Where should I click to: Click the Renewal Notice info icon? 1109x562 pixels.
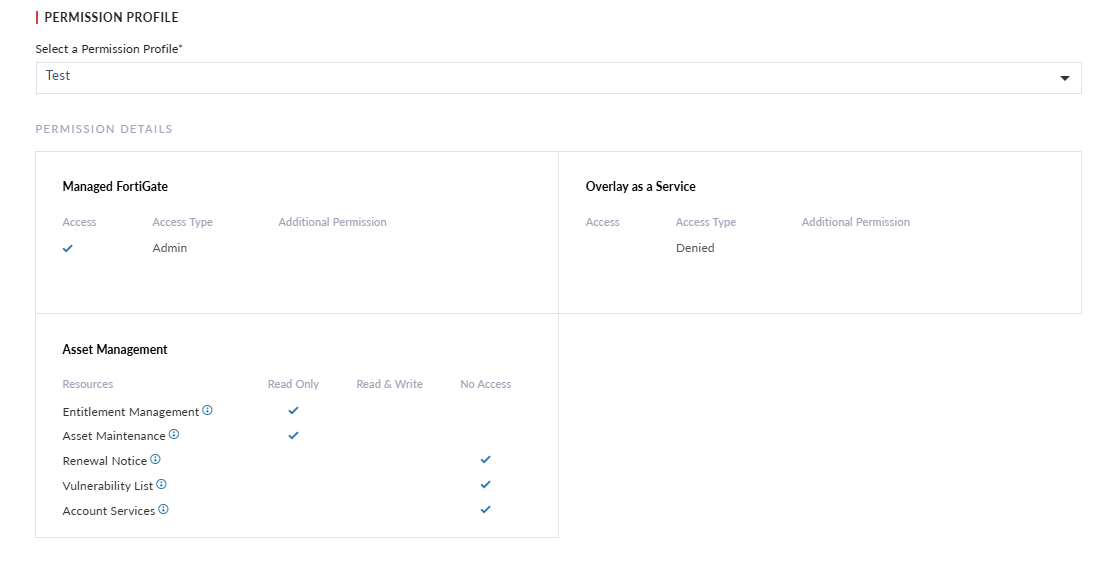pos(156,460)
